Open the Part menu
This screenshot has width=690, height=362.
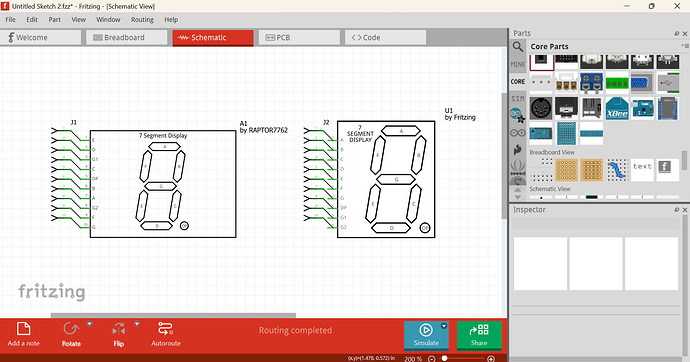coord(55,20)
